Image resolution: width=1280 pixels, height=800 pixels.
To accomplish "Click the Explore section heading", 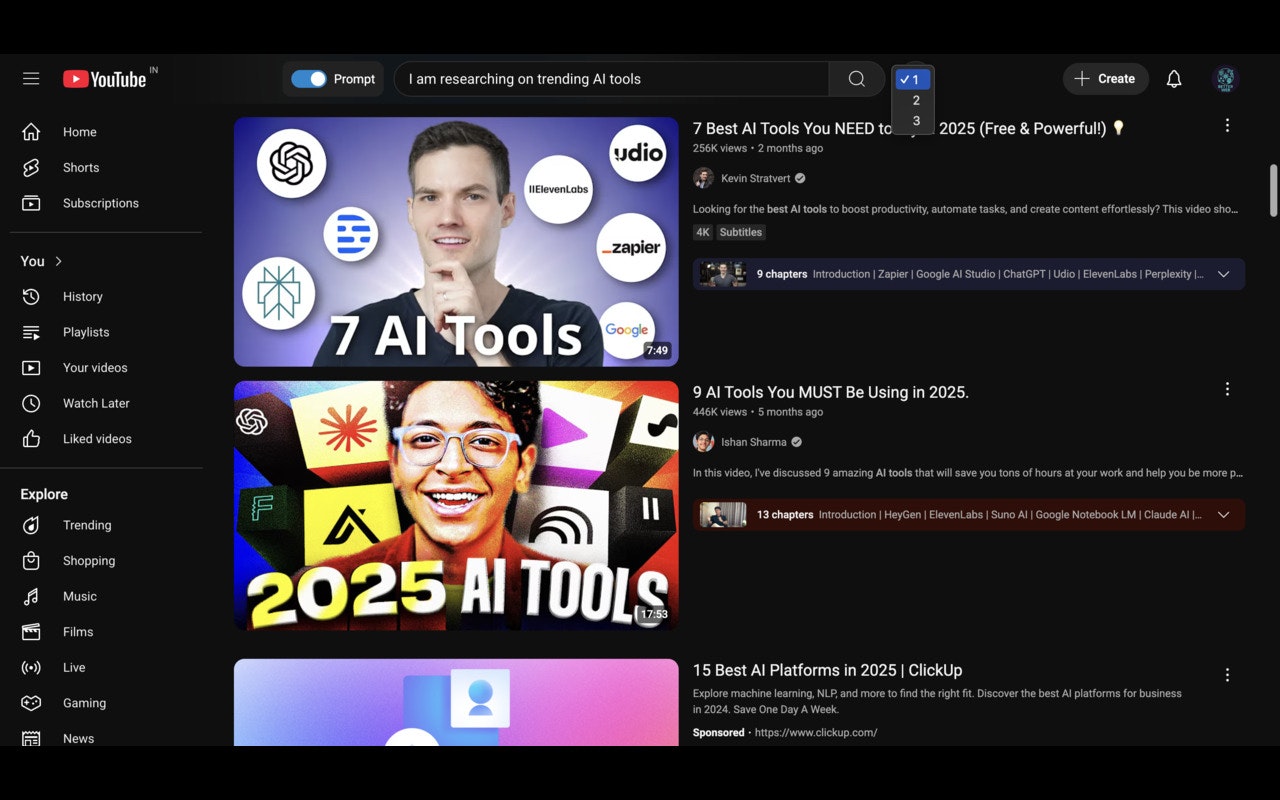I will click(44, 494).
